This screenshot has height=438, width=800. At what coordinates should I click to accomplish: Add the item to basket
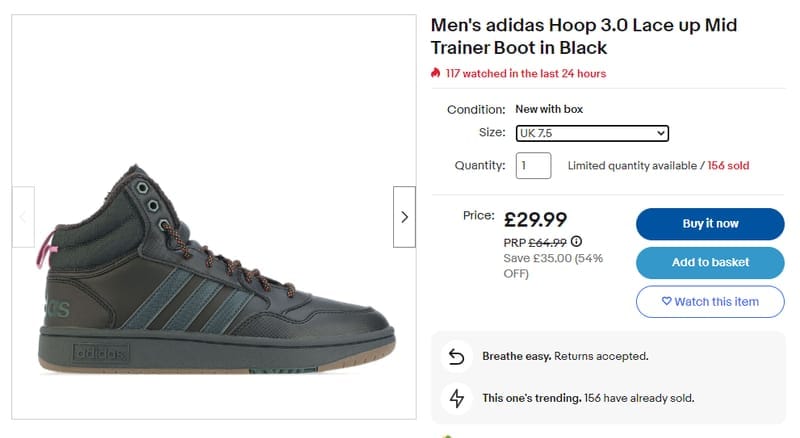click(x=710, y=262)
